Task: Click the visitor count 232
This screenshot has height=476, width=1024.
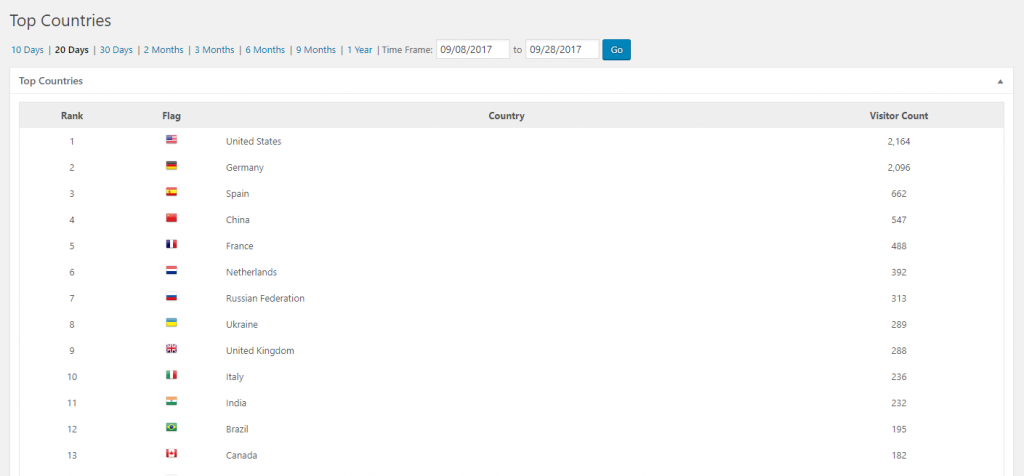Action: 899,403
